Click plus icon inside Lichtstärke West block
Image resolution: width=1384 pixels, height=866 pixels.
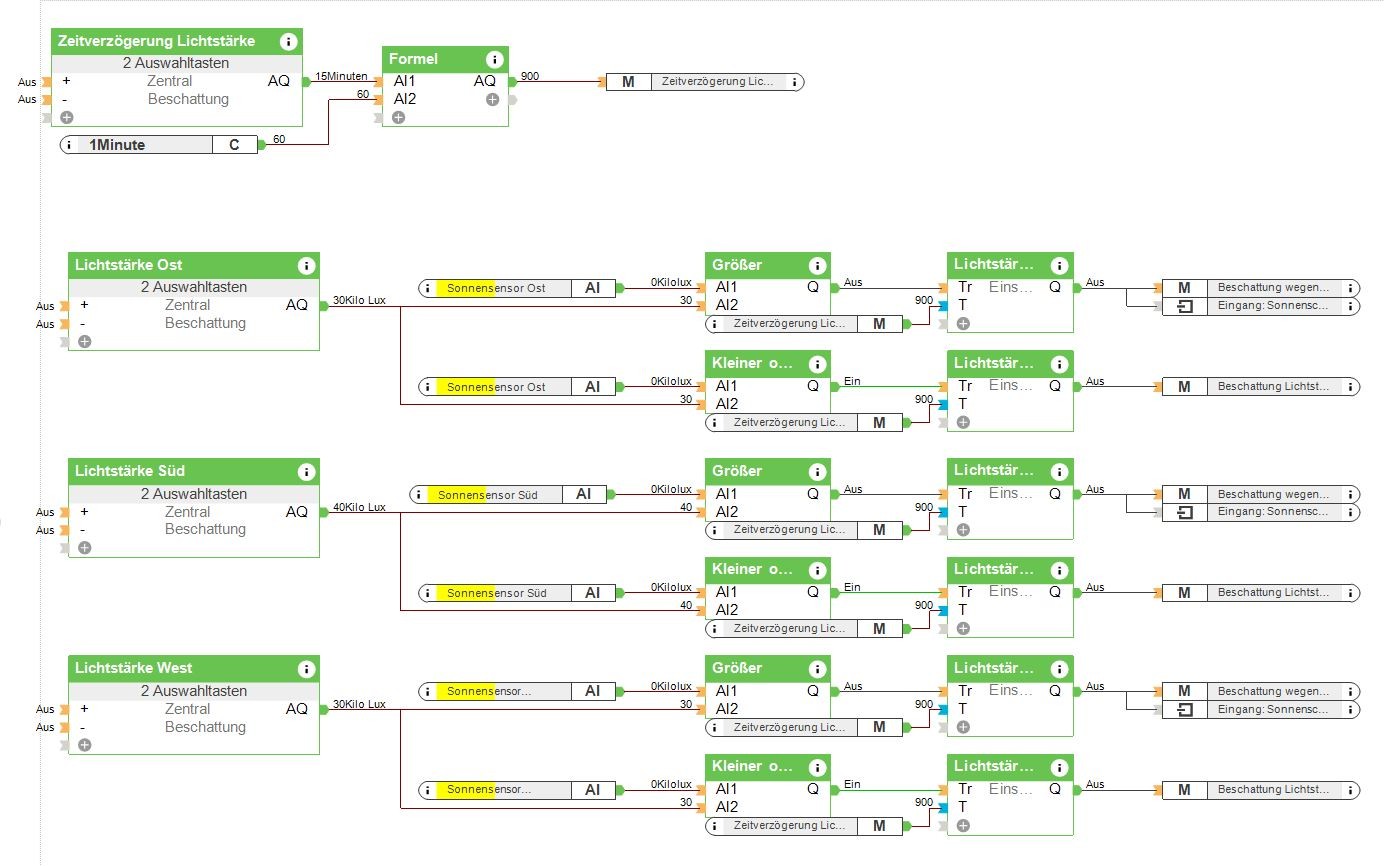(x=84, y=745)
